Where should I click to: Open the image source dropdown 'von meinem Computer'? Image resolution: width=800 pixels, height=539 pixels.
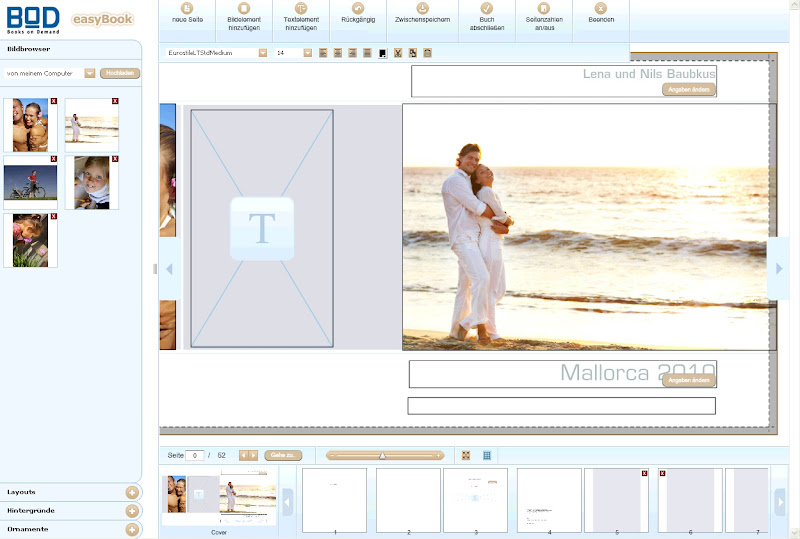[90, 74]
